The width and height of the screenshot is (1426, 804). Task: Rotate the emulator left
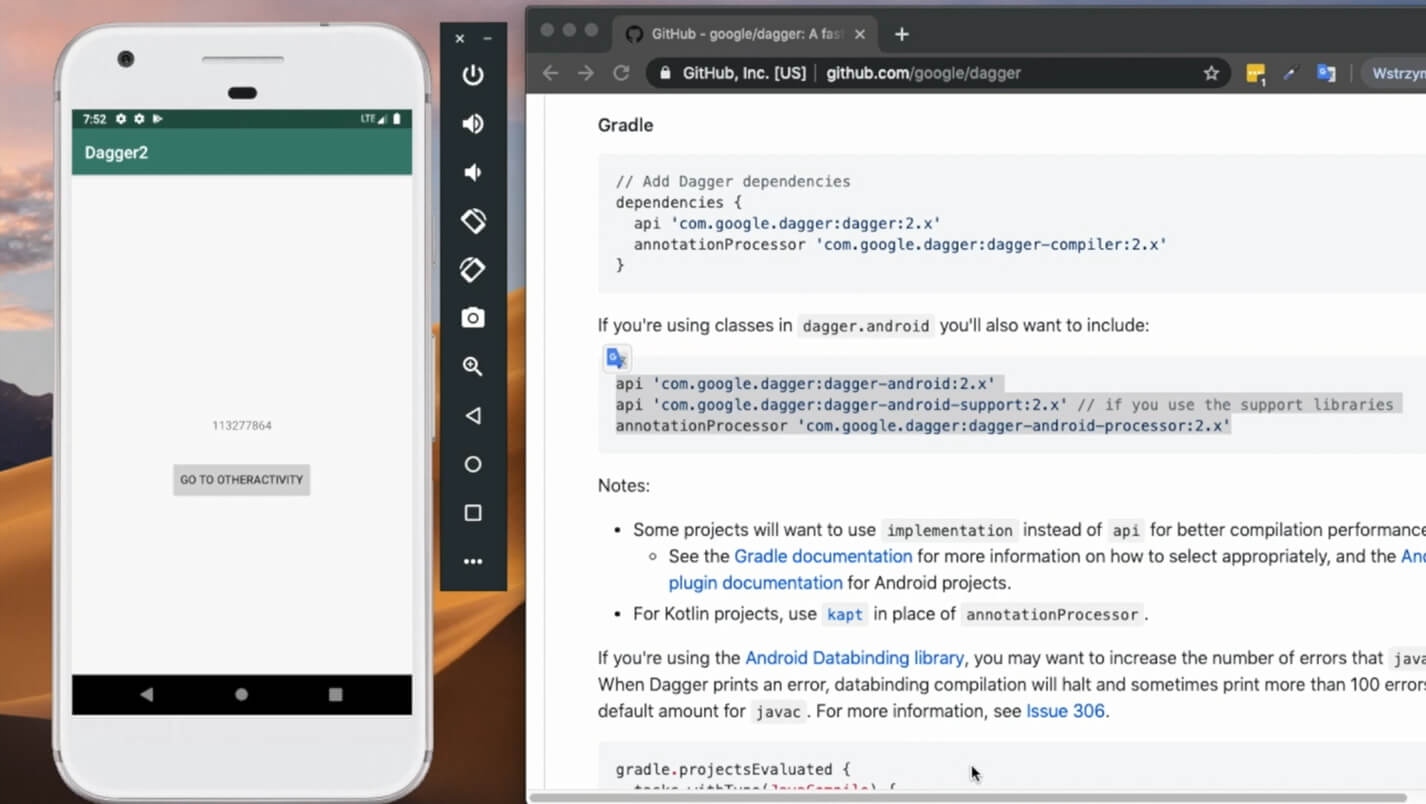pyautogui.click(x=473, y=221)
